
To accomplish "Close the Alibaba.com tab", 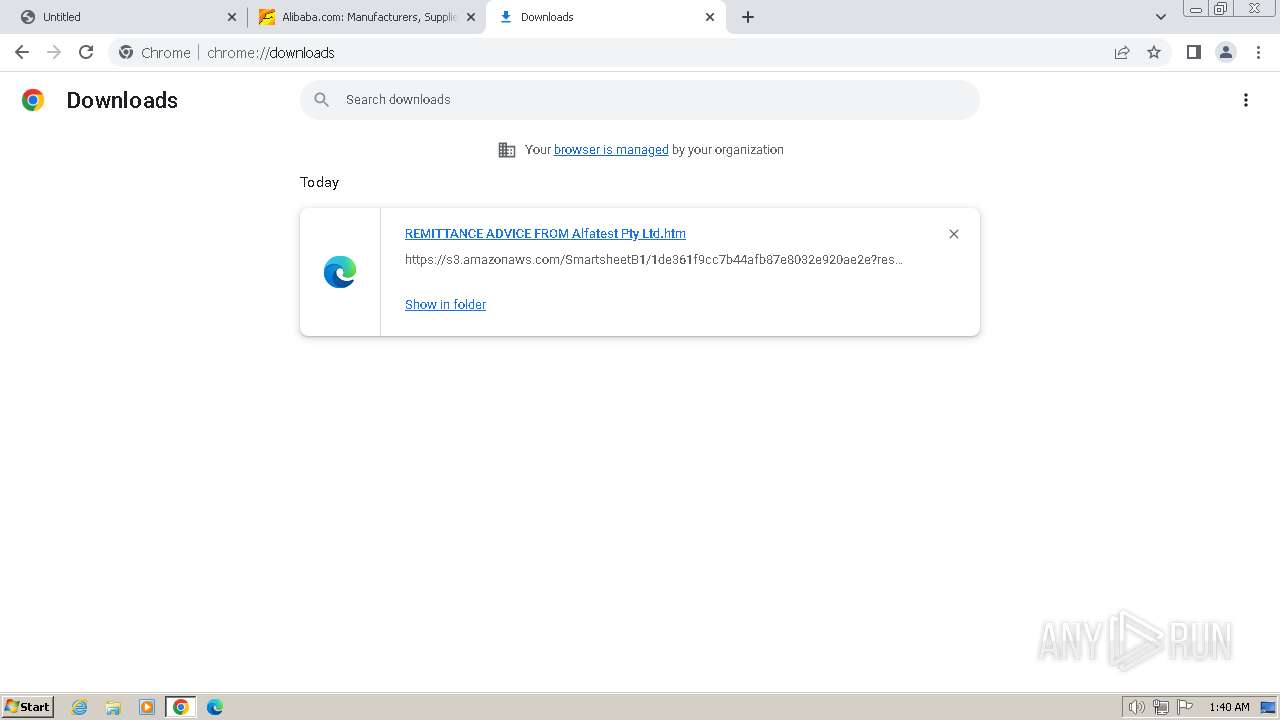I will 471,17.
